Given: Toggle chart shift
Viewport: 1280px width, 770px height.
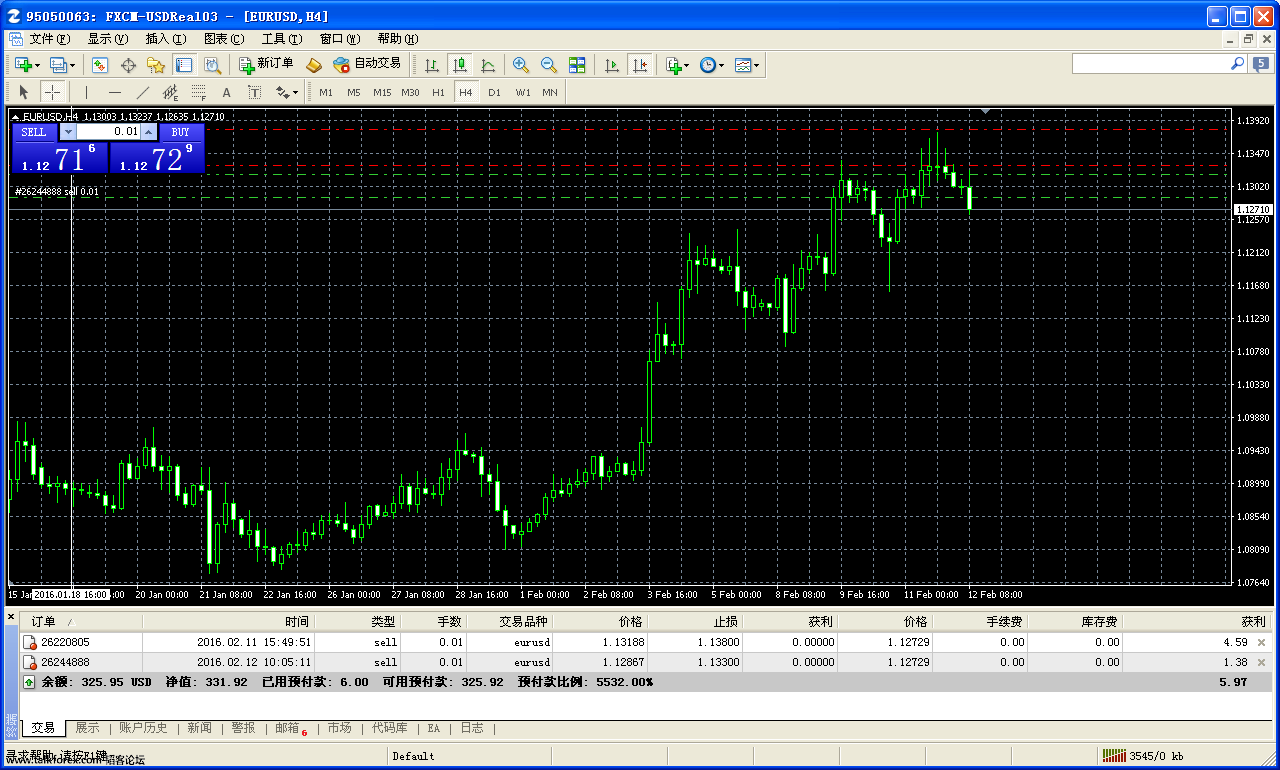Looking at the screenshot, I should 640,65.
